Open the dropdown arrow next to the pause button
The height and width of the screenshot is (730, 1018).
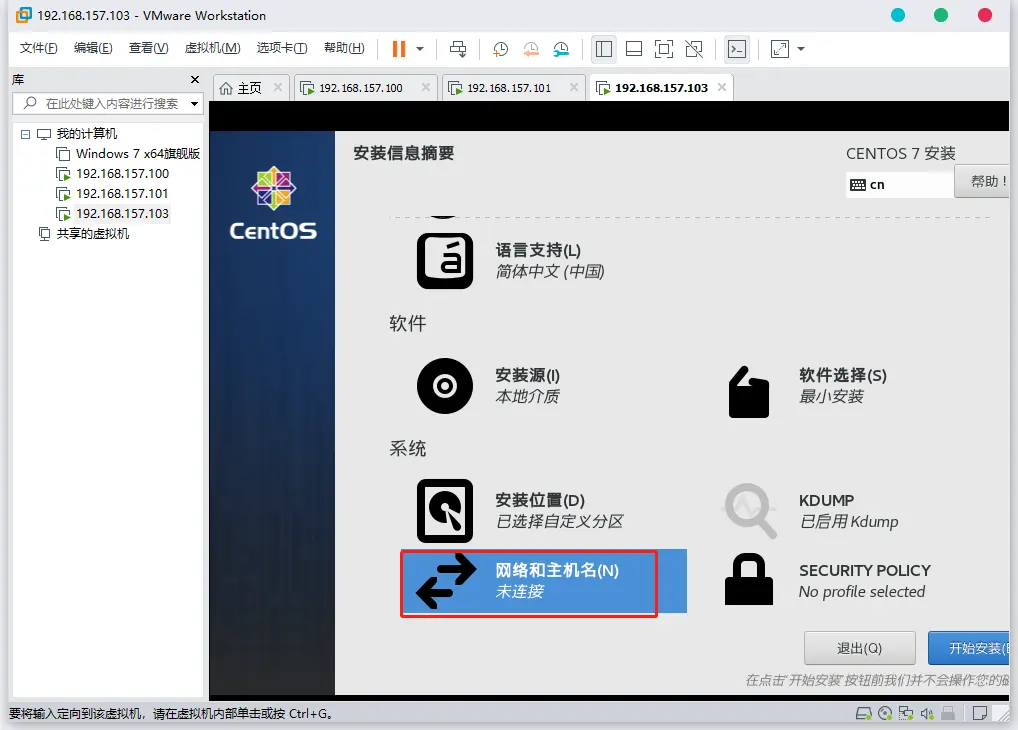point(420,49)
